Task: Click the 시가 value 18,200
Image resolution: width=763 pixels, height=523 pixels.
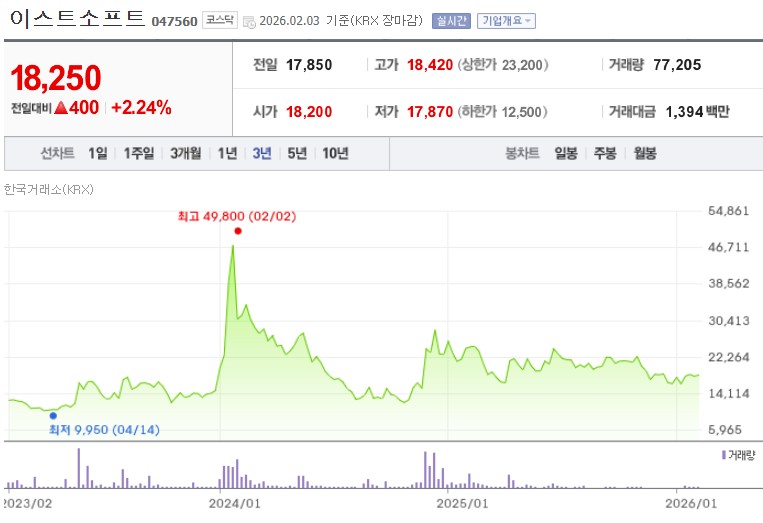Action: point(309,112)
